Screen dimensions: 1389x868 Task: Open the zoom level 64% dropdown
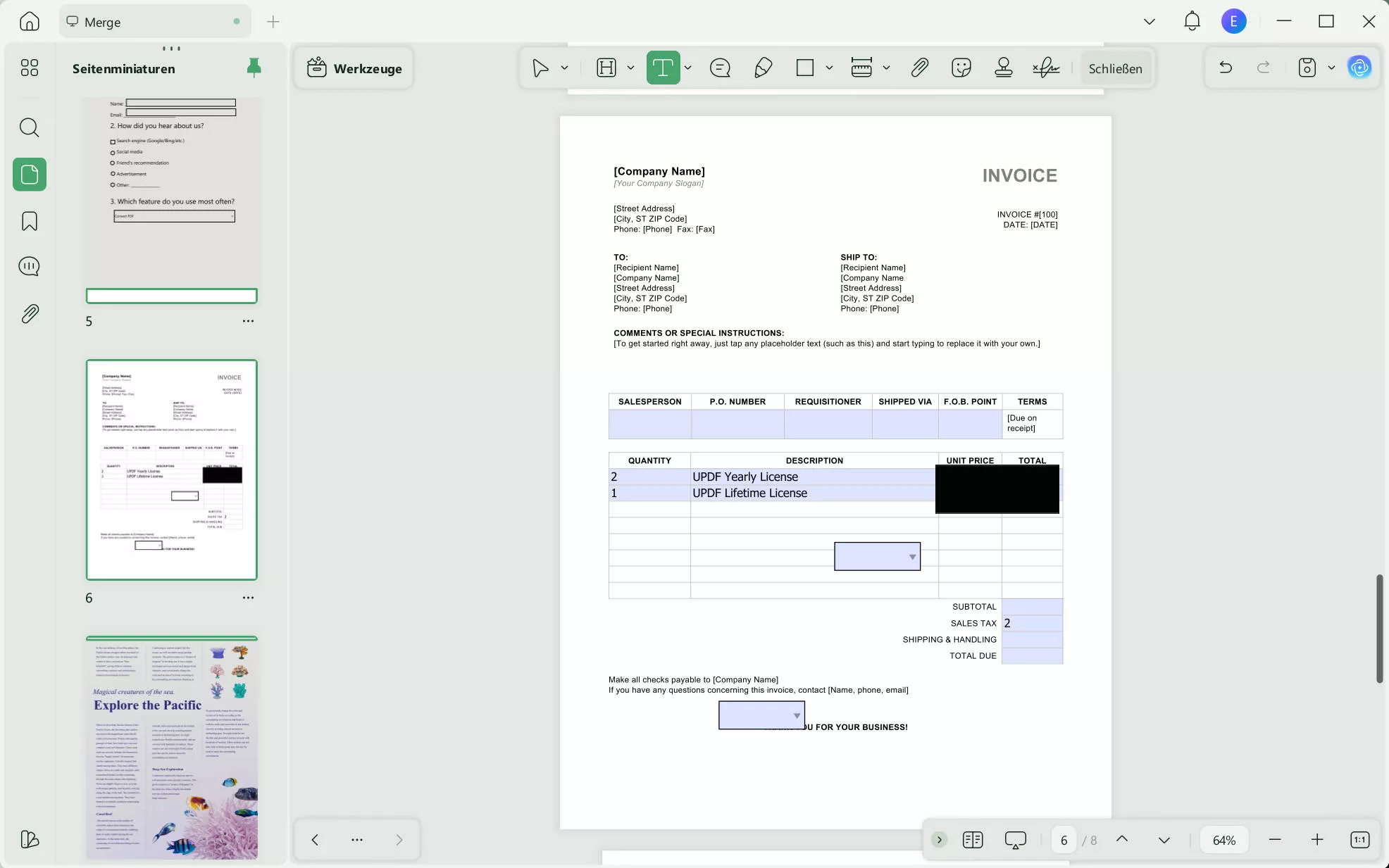(1224, 840)
